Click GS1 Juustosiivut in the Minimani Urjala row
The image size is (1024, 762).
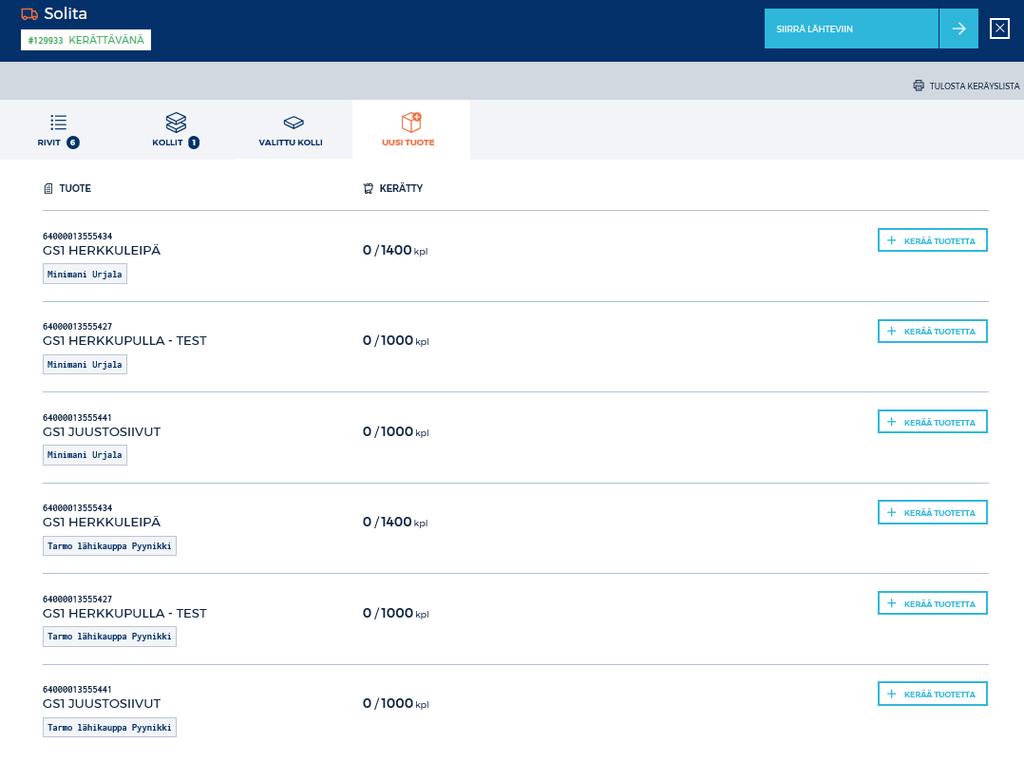[101, 432]
